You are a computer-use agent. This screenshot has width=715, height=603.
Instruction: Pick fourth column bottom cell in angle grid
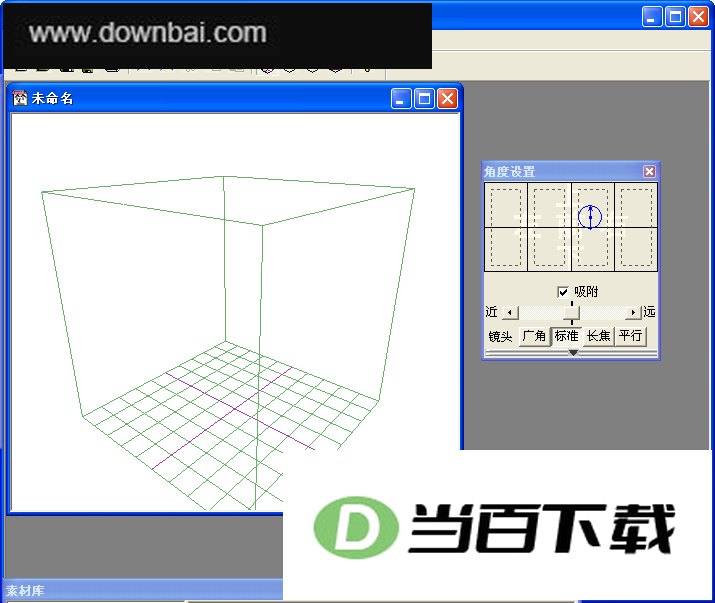point(636,250)
